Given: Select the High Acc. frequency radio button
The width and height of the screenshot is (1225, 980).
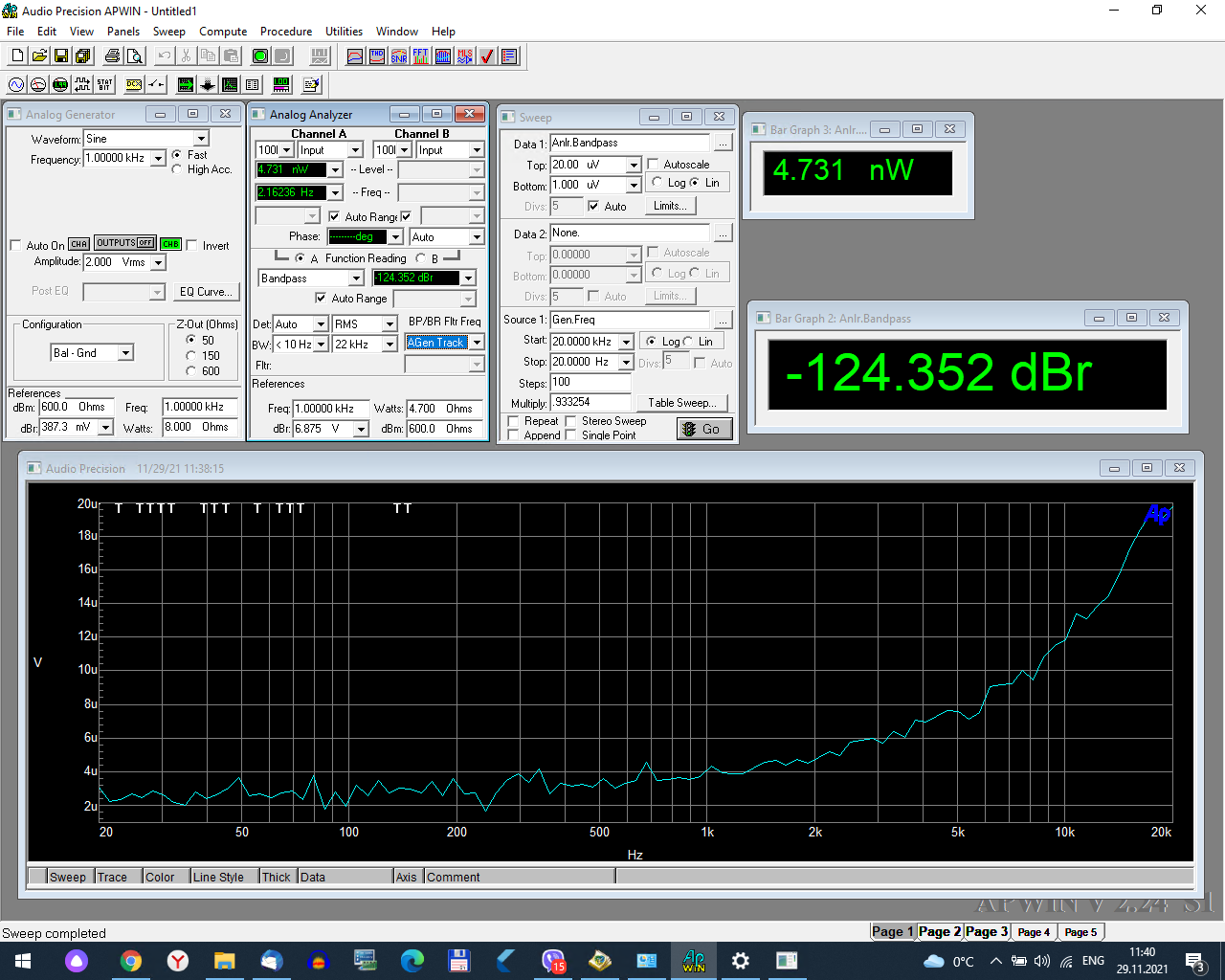Looking at the screenshot, I should point(179,171).
